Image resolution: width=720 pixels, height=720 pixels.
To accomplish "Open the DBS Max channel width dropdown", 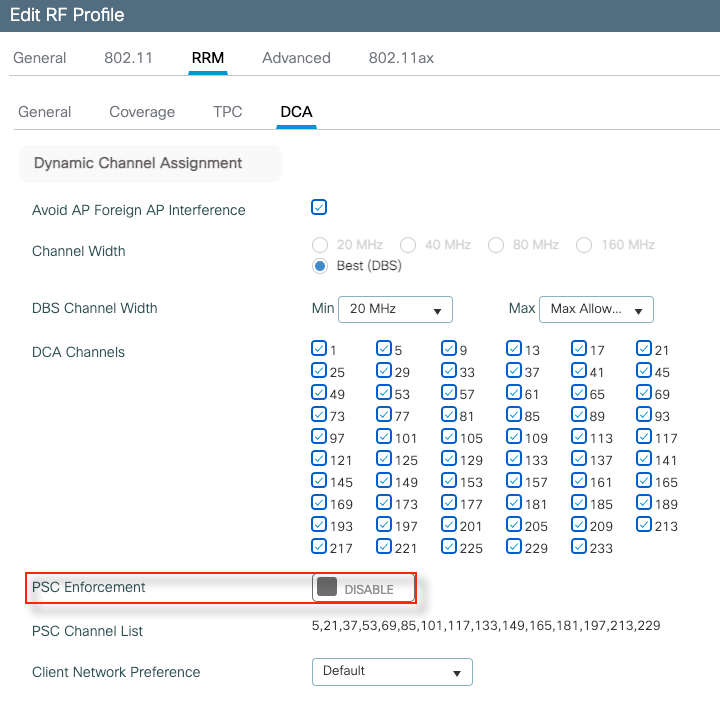I will (x=596, y=309).
